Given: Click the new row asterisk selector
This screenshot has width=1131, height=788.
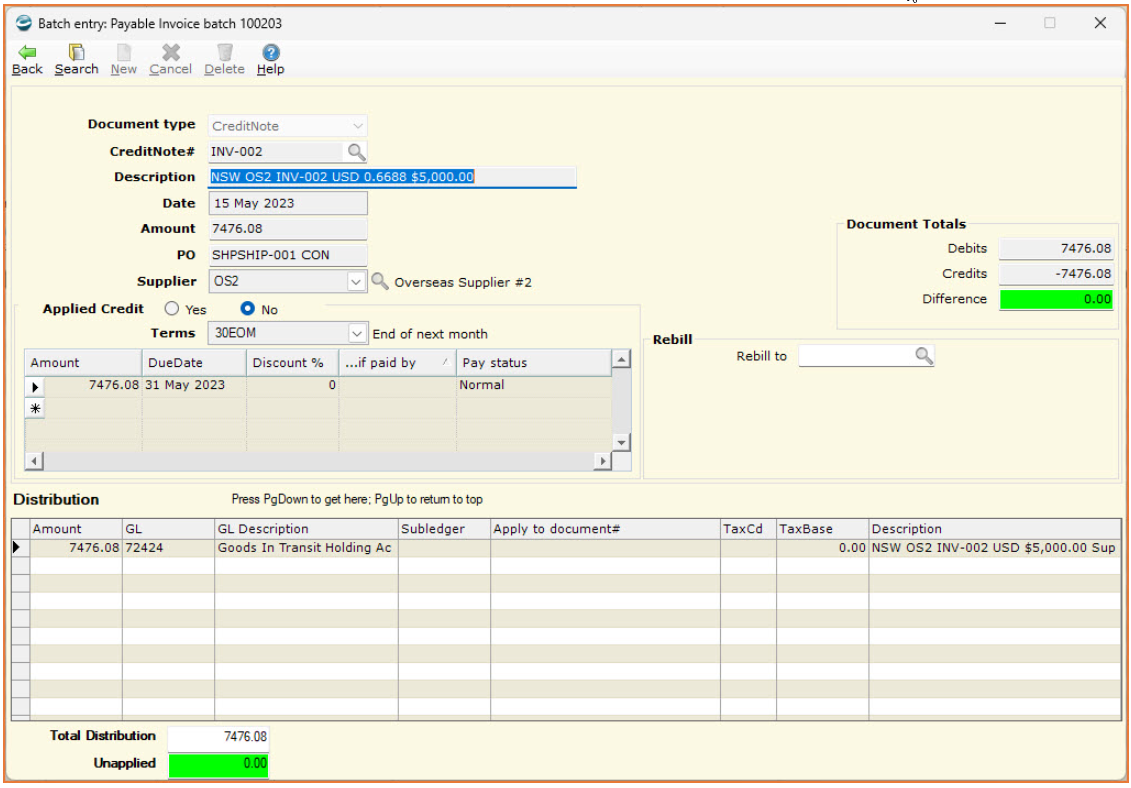Looking at the screenshot, I should tap(35, 408).
